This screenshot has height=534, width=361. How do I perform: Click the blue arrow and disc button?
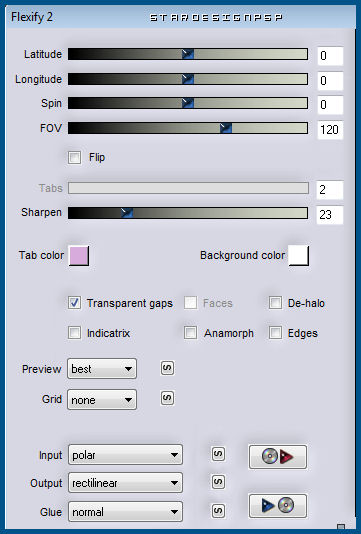278,506
